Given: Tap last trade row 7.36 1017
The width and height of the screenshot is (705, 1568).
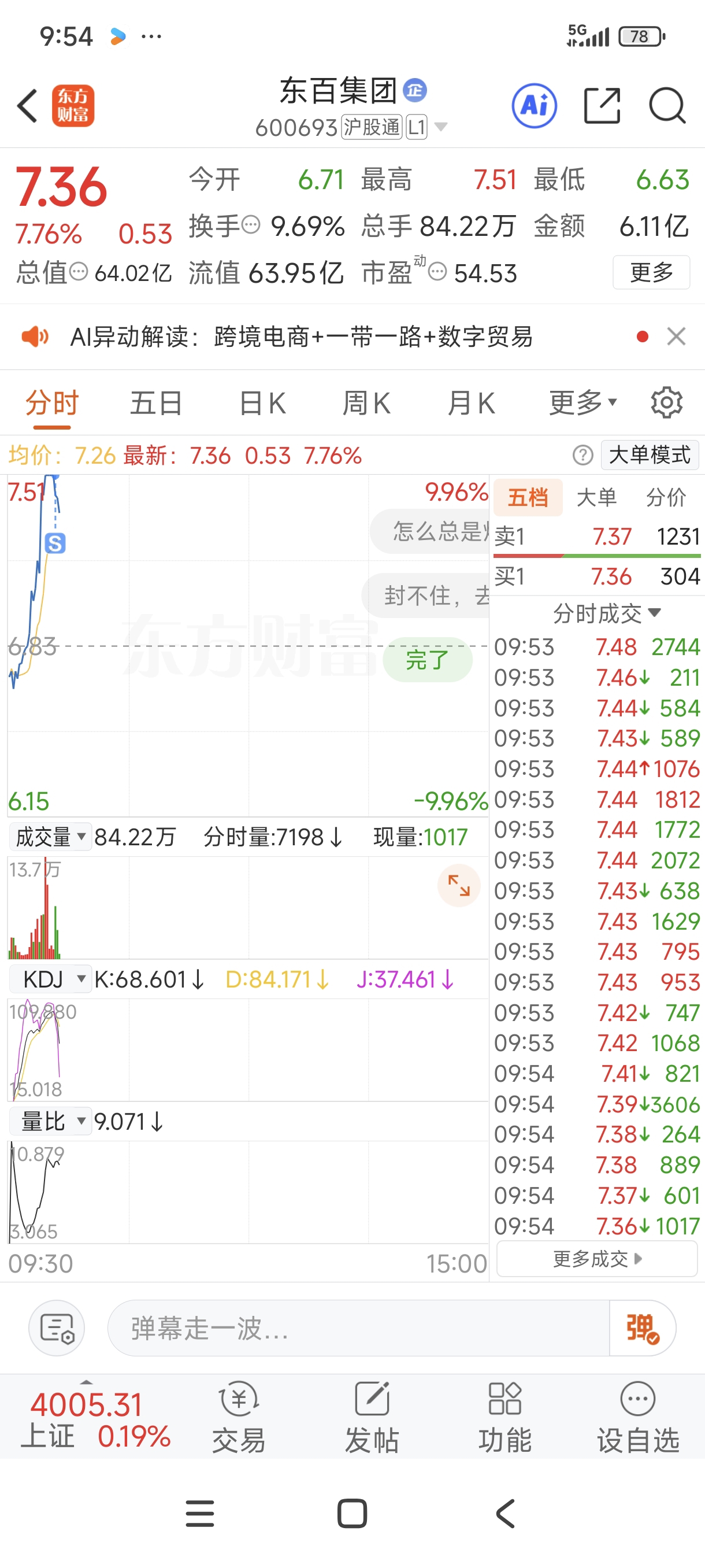Looking at the screenshot, I should tap(597, 1226).
